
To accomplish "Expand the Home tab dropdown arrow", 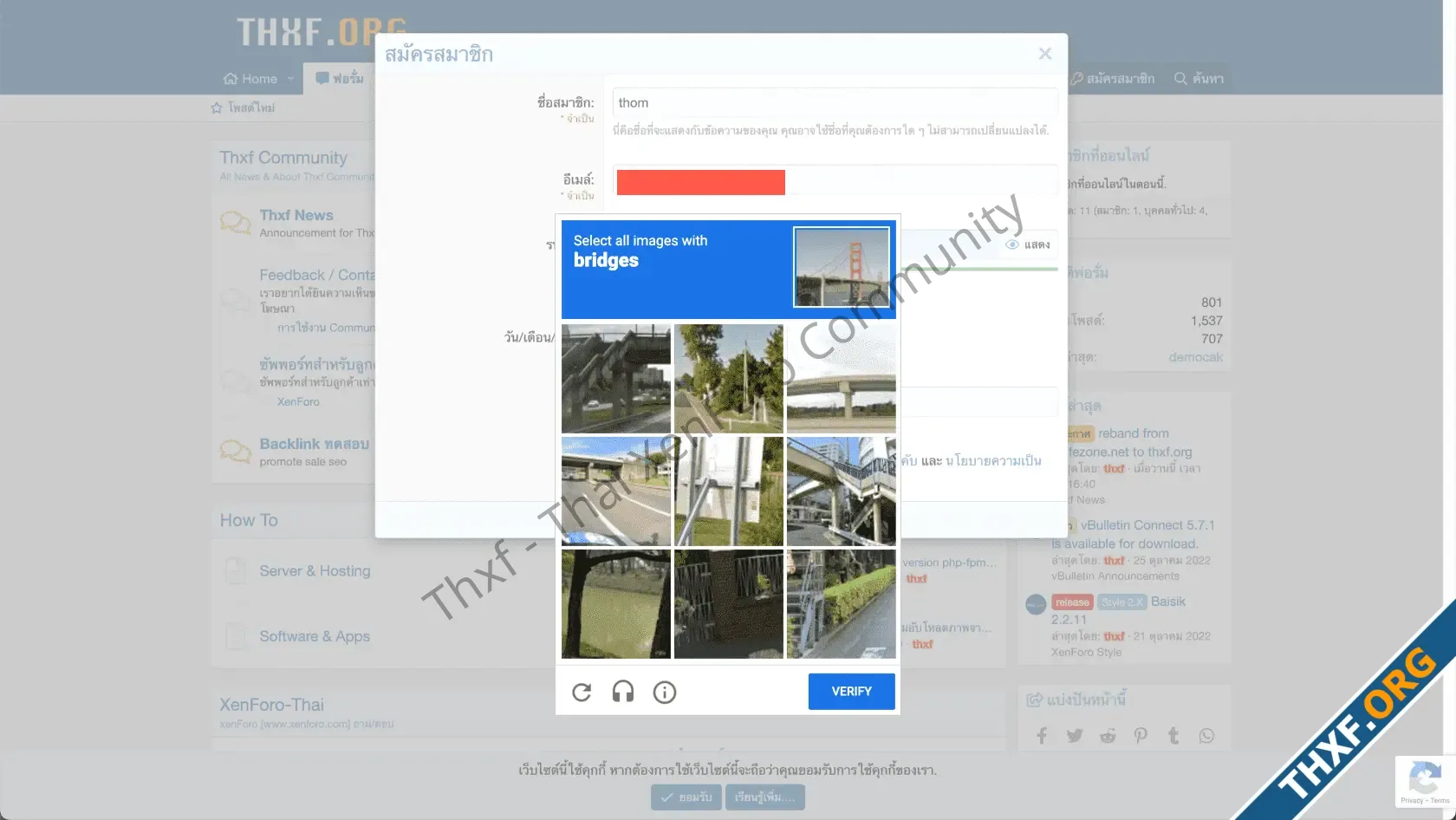I will [290, 79].
